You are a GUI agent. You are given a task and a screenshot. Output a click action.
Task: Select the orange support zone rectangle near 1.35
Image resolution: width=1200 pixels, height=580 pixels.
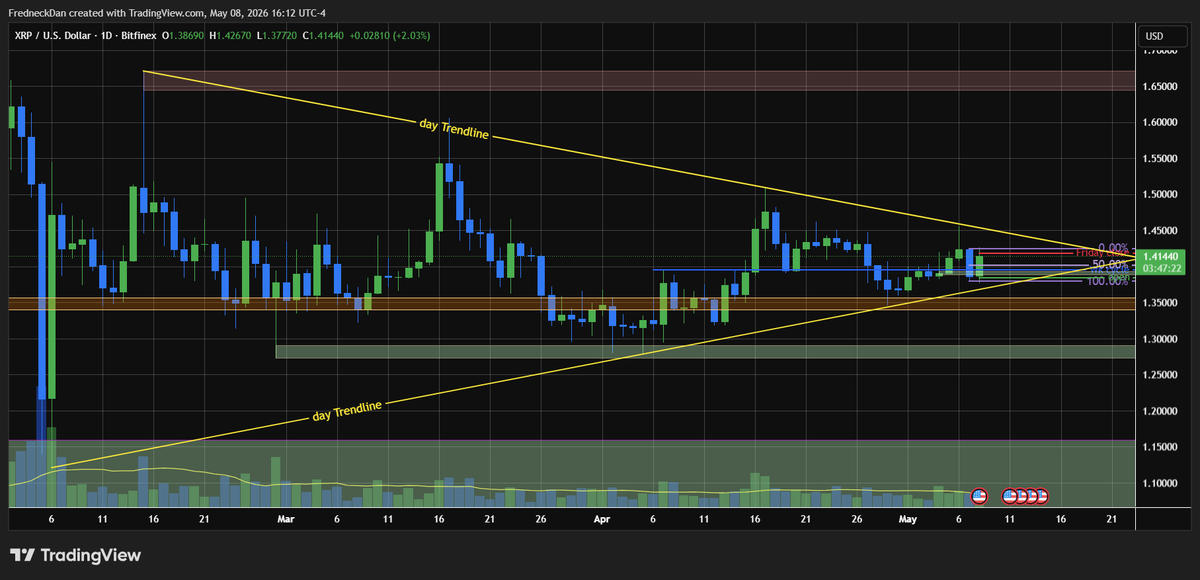(572, 303)
